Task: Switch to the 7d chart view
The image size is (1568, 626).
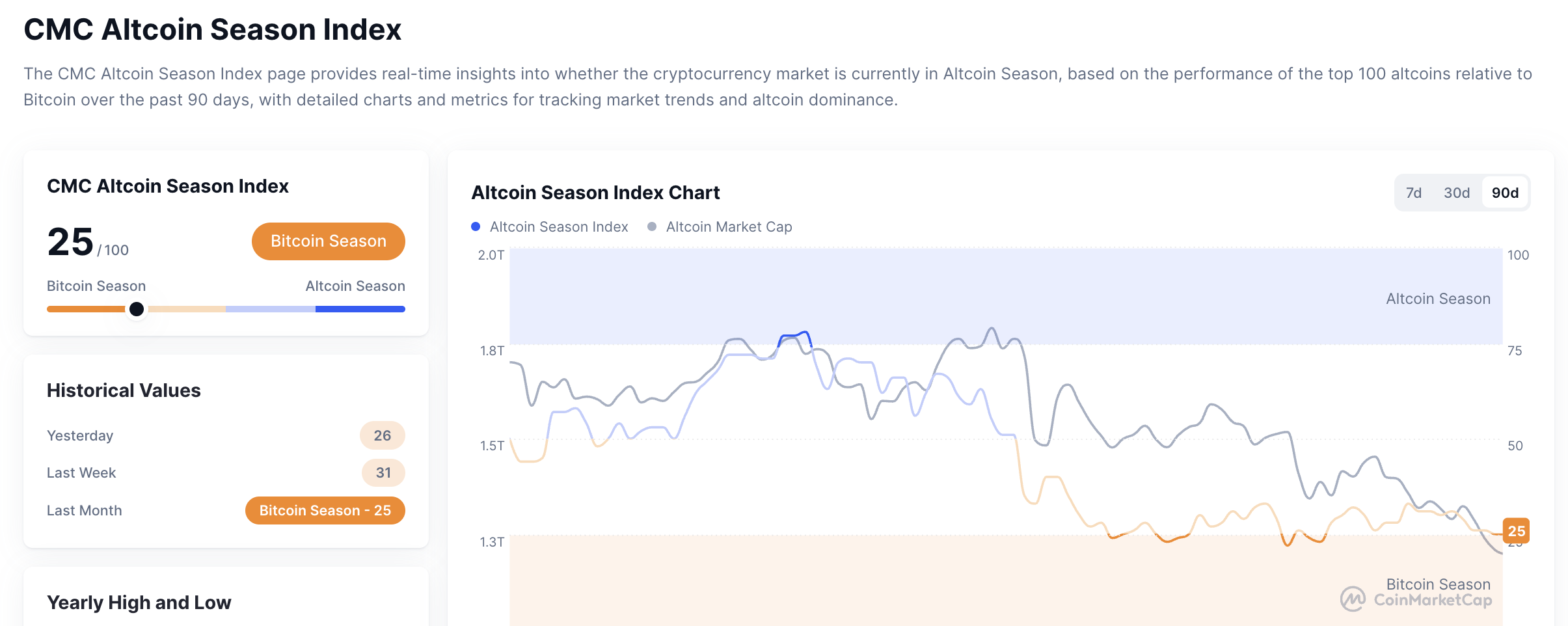Action: (x=1413, y=193)
